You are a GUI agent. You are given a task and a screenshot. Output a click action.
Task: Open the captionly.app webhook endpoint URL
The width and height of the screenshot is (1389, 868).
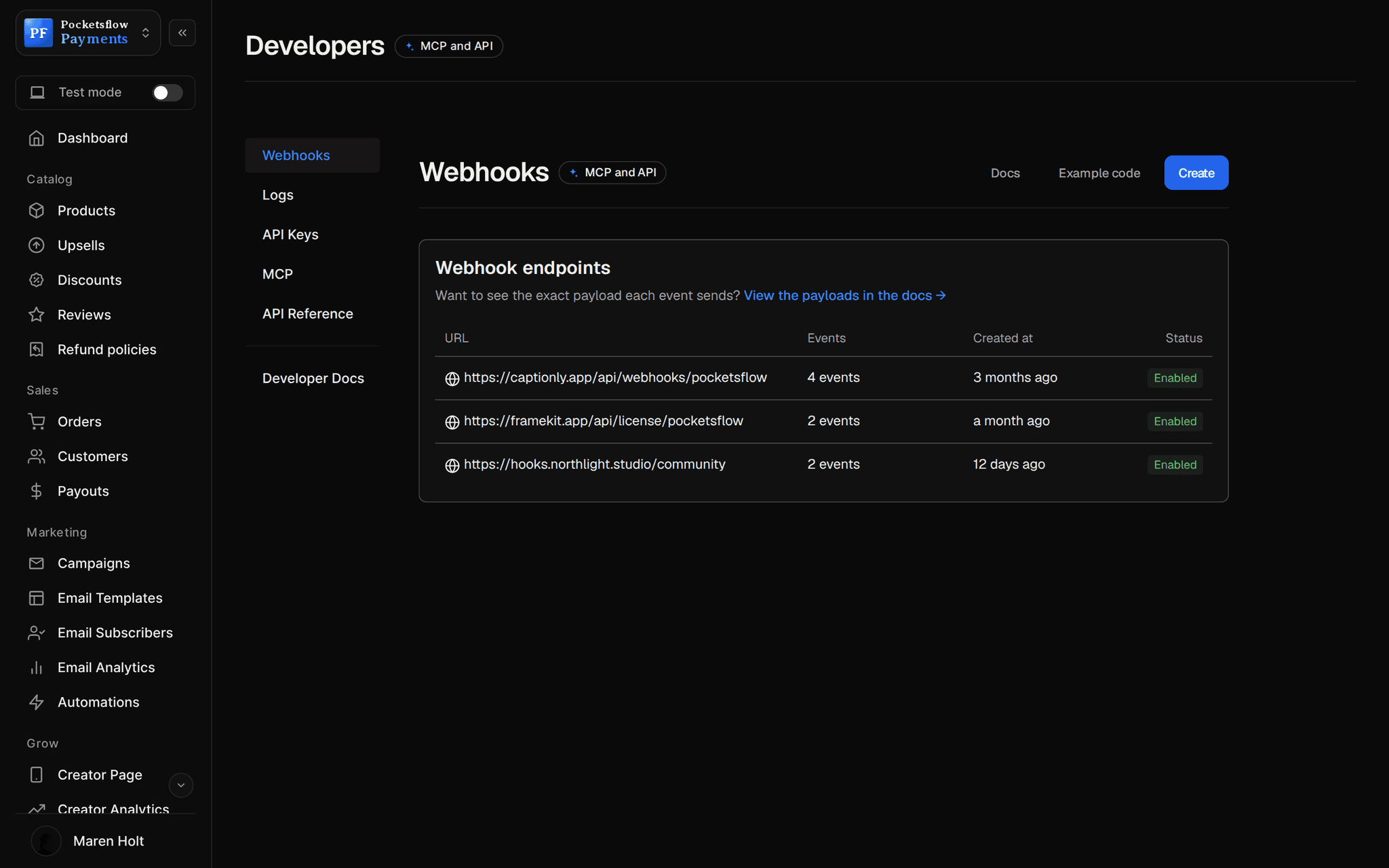(615, 378)
